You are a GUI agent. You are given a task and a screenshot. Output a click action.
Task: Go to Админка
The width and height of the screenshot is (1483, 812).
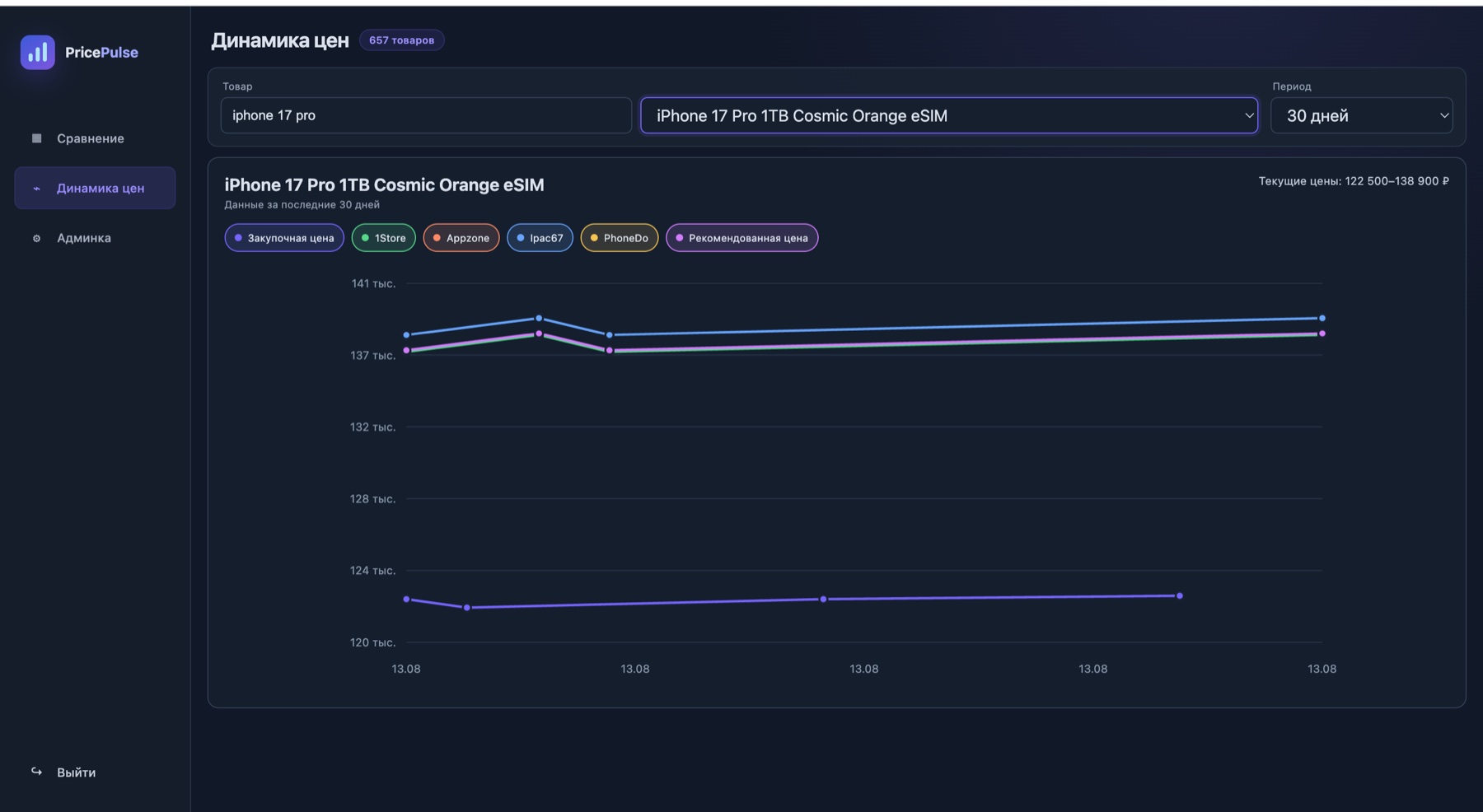95,238
